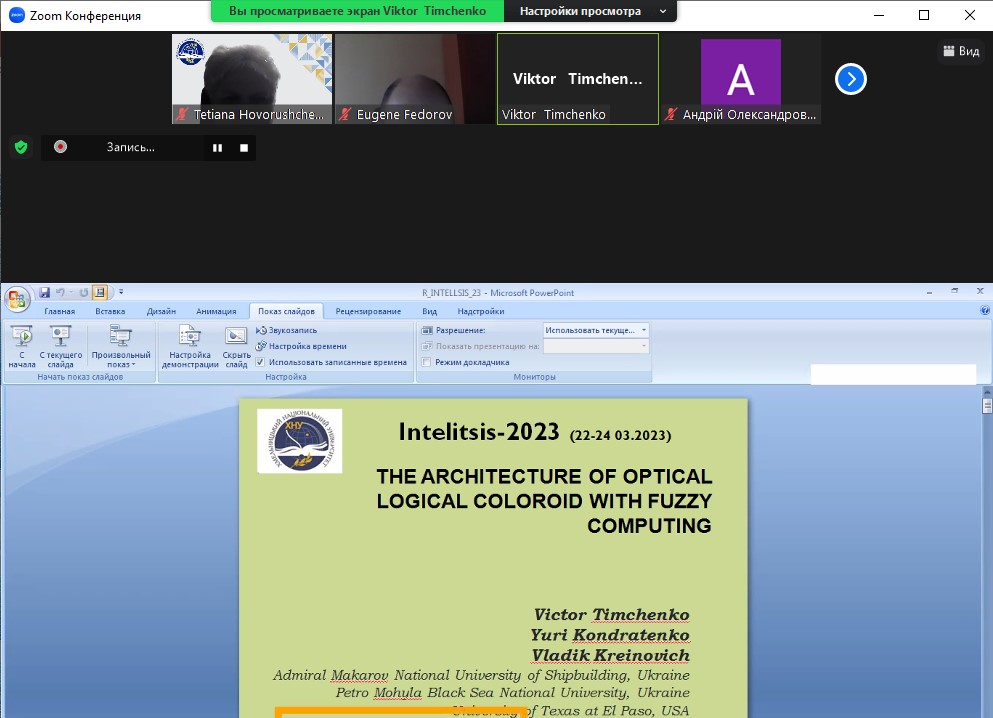Switch to the Анимация ribbon tab
The height and width of the screenshot is (718, 993).
pyautogui.click(x=216, y=311)
